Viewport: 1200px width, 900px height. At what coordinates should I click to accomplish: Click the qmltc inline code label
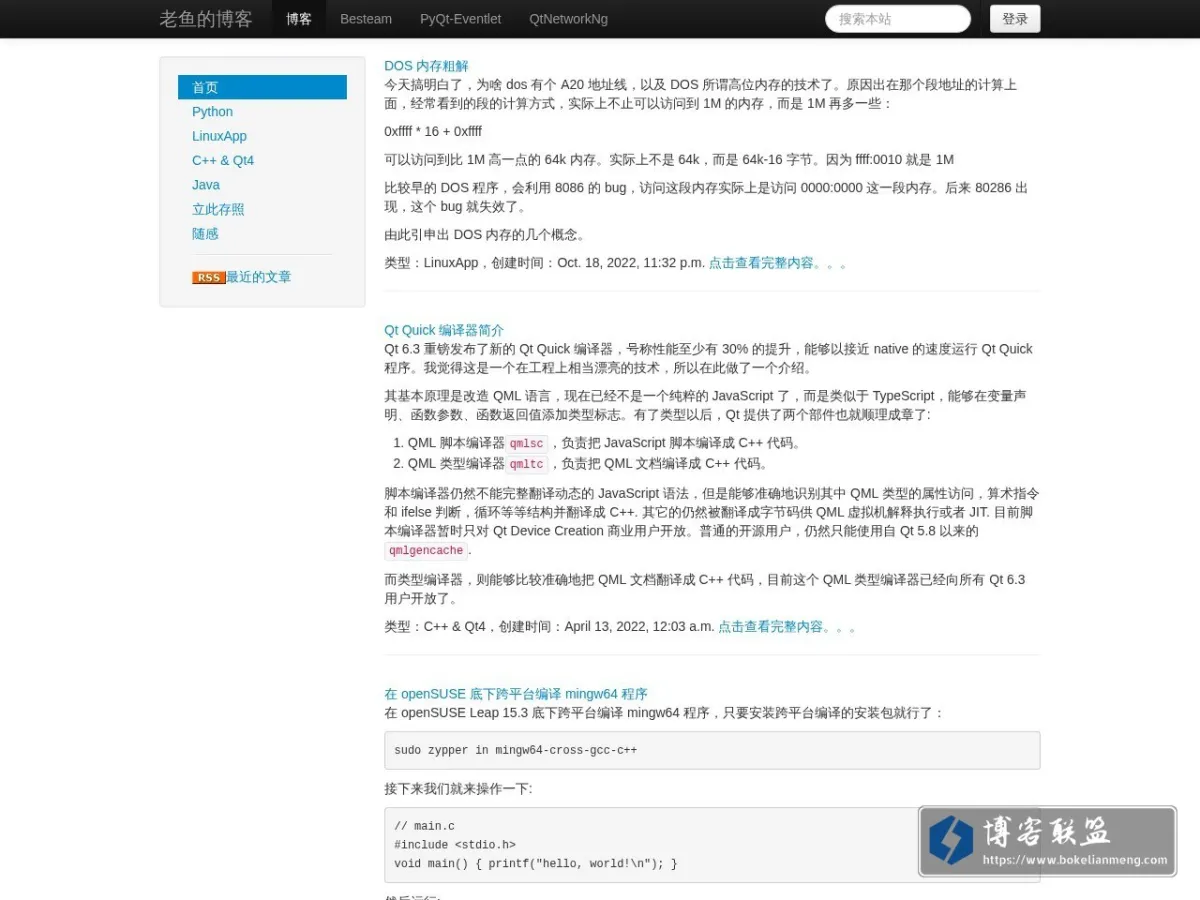[x=526, y=464]
